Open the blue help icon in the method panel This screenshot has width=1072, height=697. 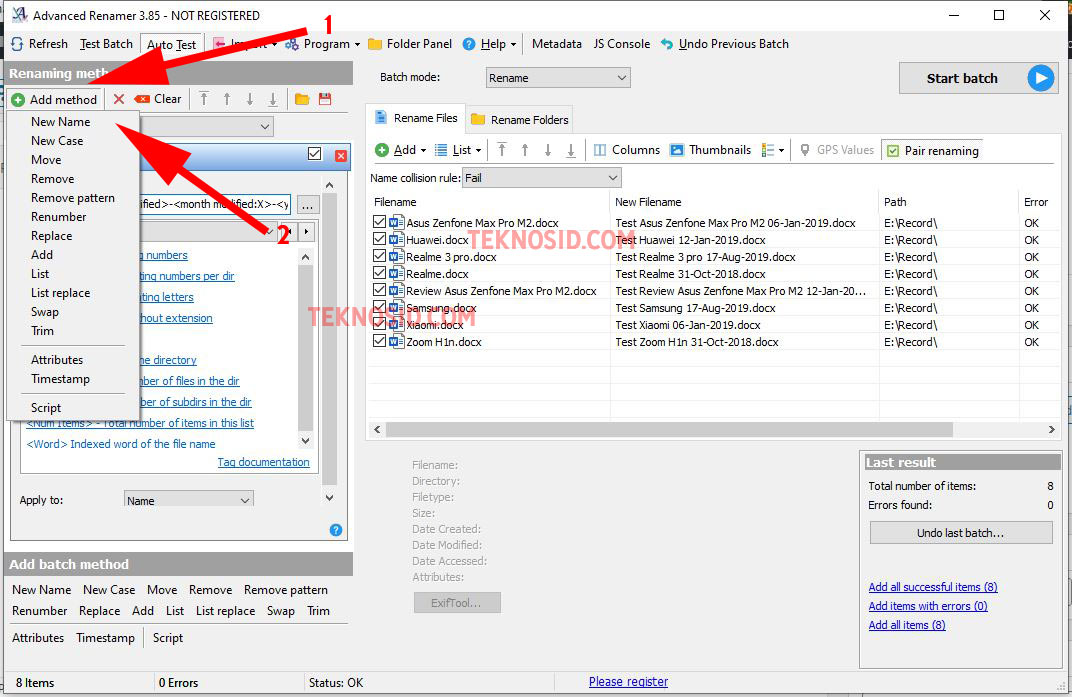coord(336,530)
